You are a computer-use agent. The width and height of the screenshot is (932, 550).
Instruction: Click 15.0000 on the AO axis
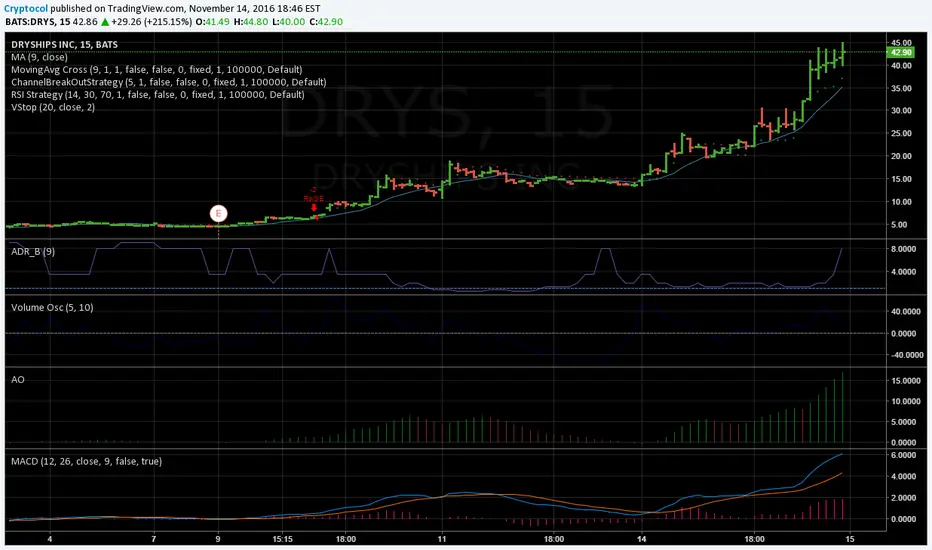[x=905, y=381]
